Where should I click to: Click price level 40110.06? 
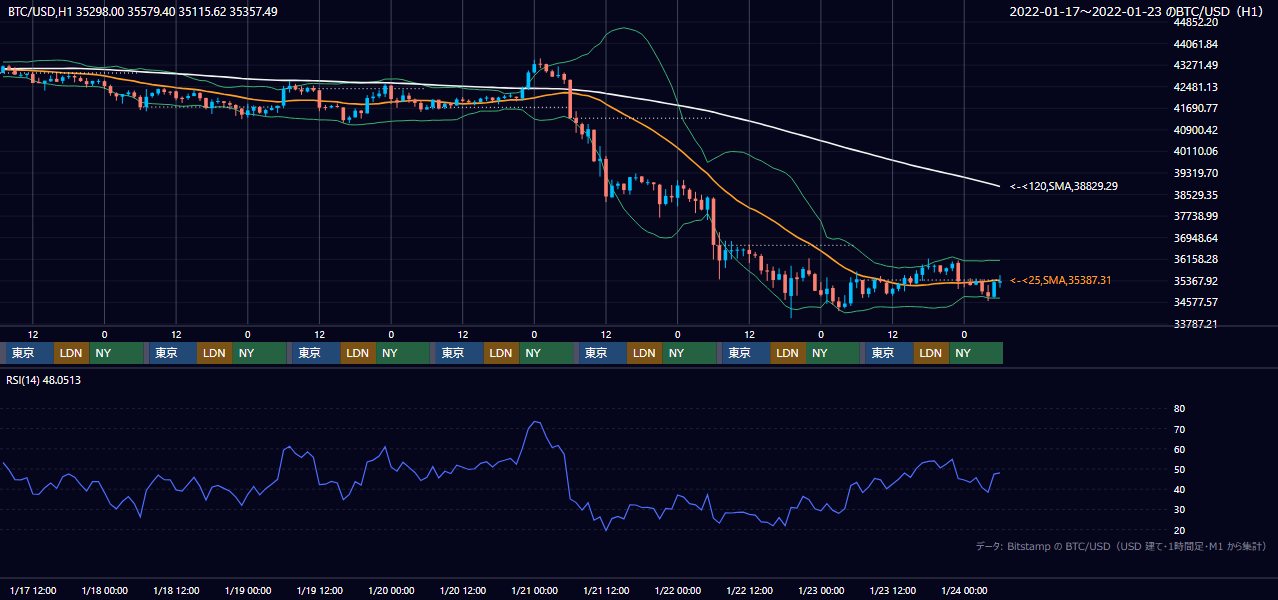pyautogui.click(x=1195, y=151)
